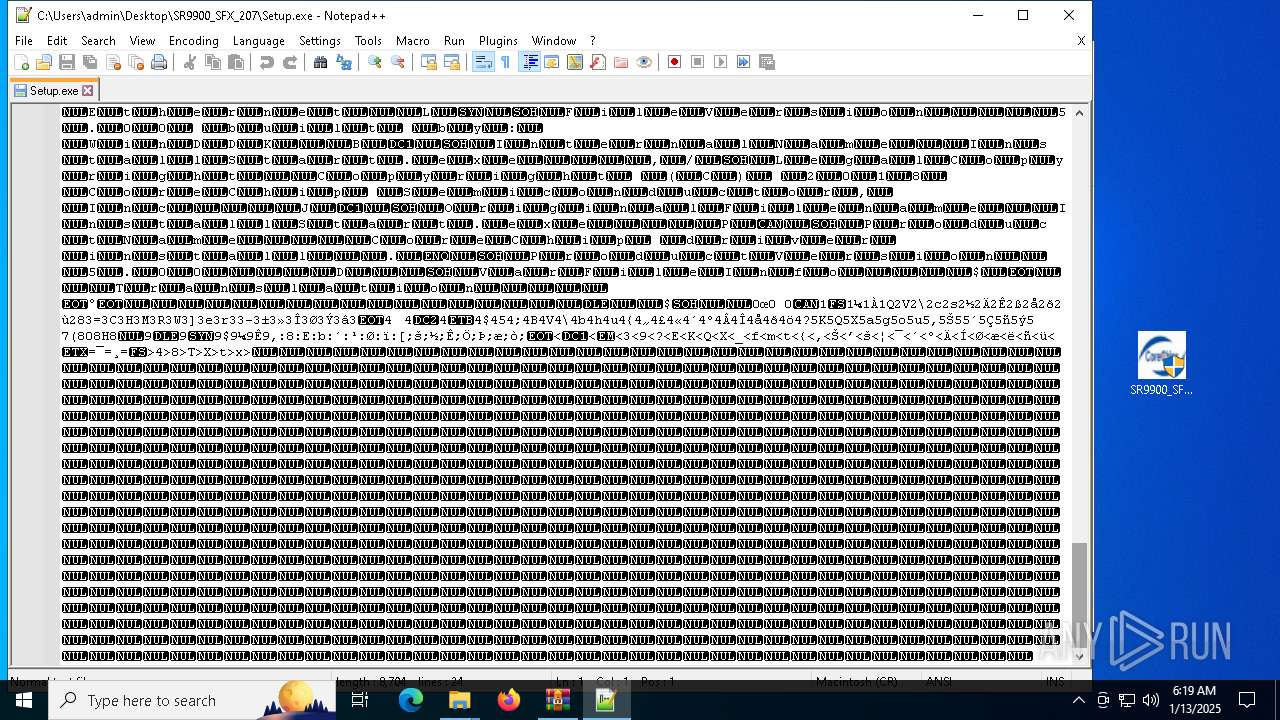The height and width of the screenshot is (720, 1280).
Task: Open the File menu
Action: click(x=24, y=41)
